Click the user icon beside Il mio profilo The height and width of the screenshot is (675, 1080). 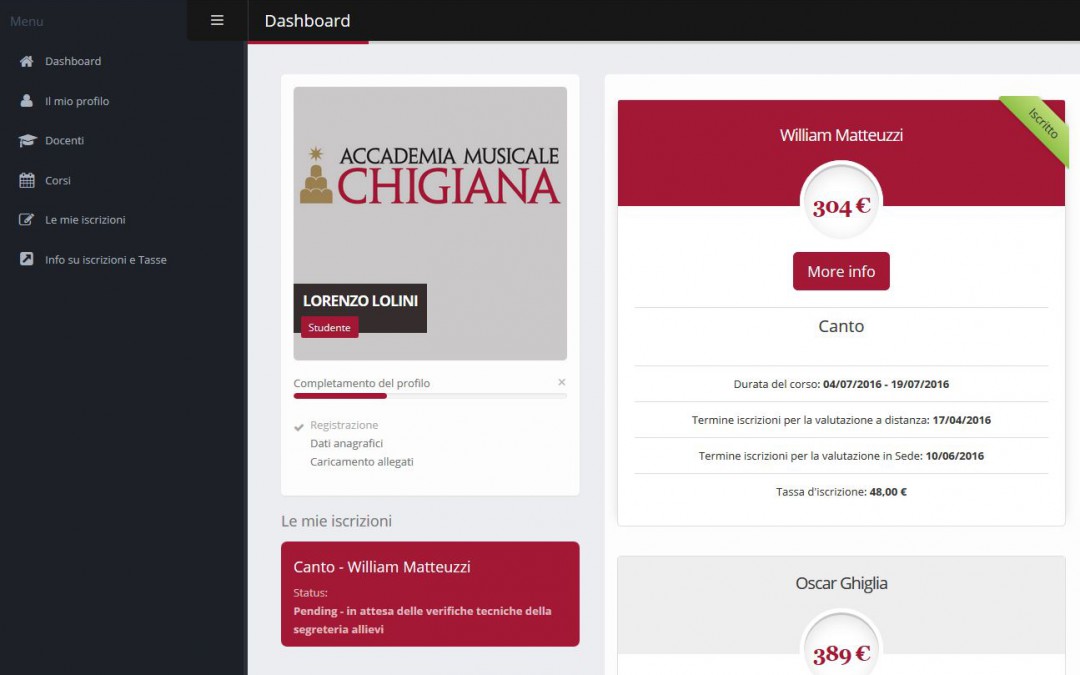point(26,101)
